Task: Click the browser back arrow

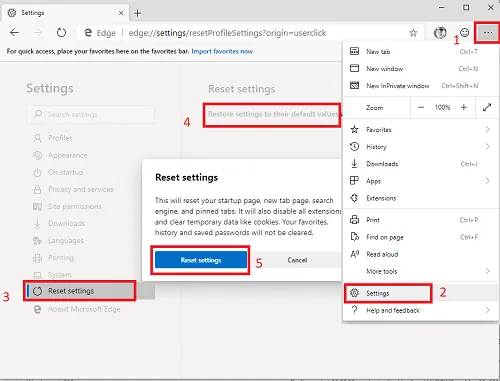Action: pyautogui.click(x=14, y=33)
